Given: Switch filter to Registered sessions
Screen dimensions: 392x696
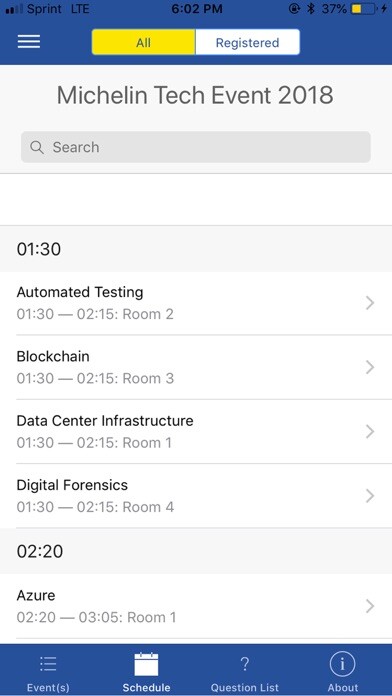Looking at the screenshot, I should tap(247, 43).
